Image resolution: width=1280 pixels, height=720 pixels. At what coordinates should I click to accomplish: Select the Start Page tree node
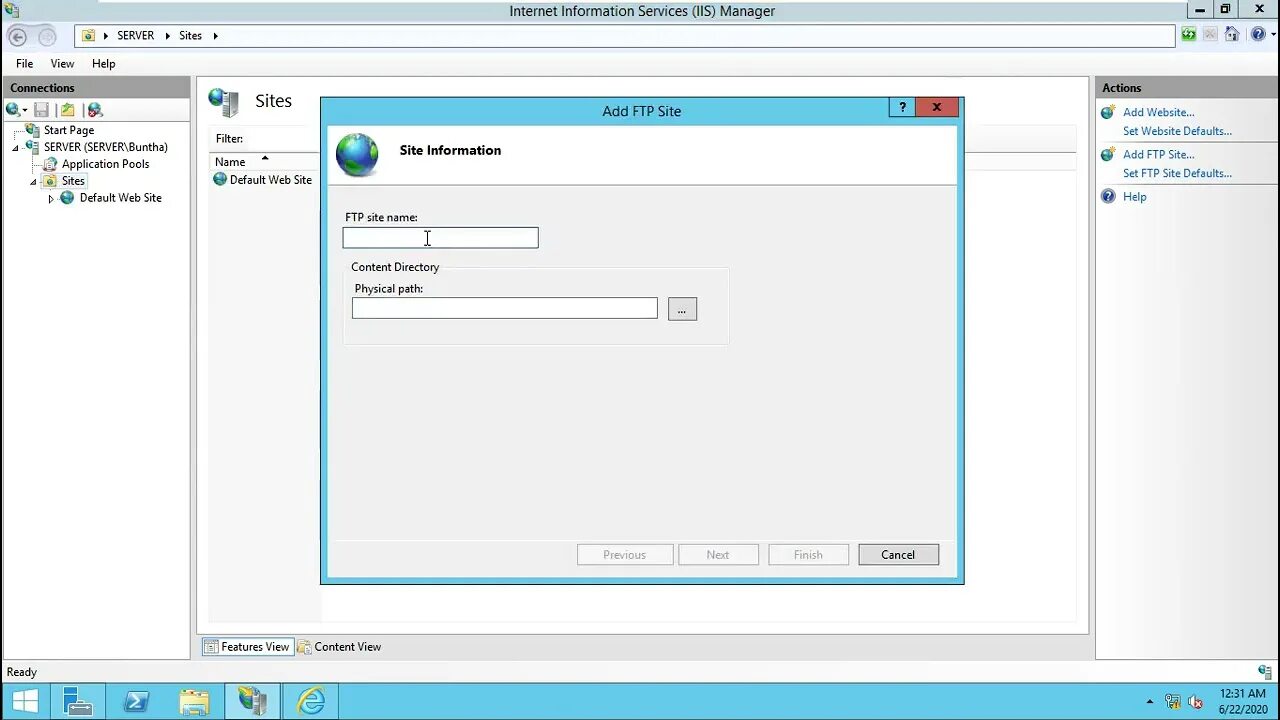(x=69, y=130)
